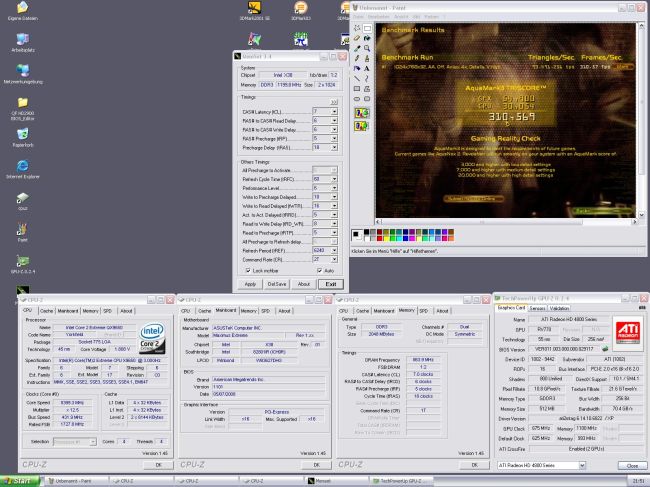Open the Refresh Period (tREF) dropdown
Viewport: 650px width, 487px height.
tap(334, 251)
